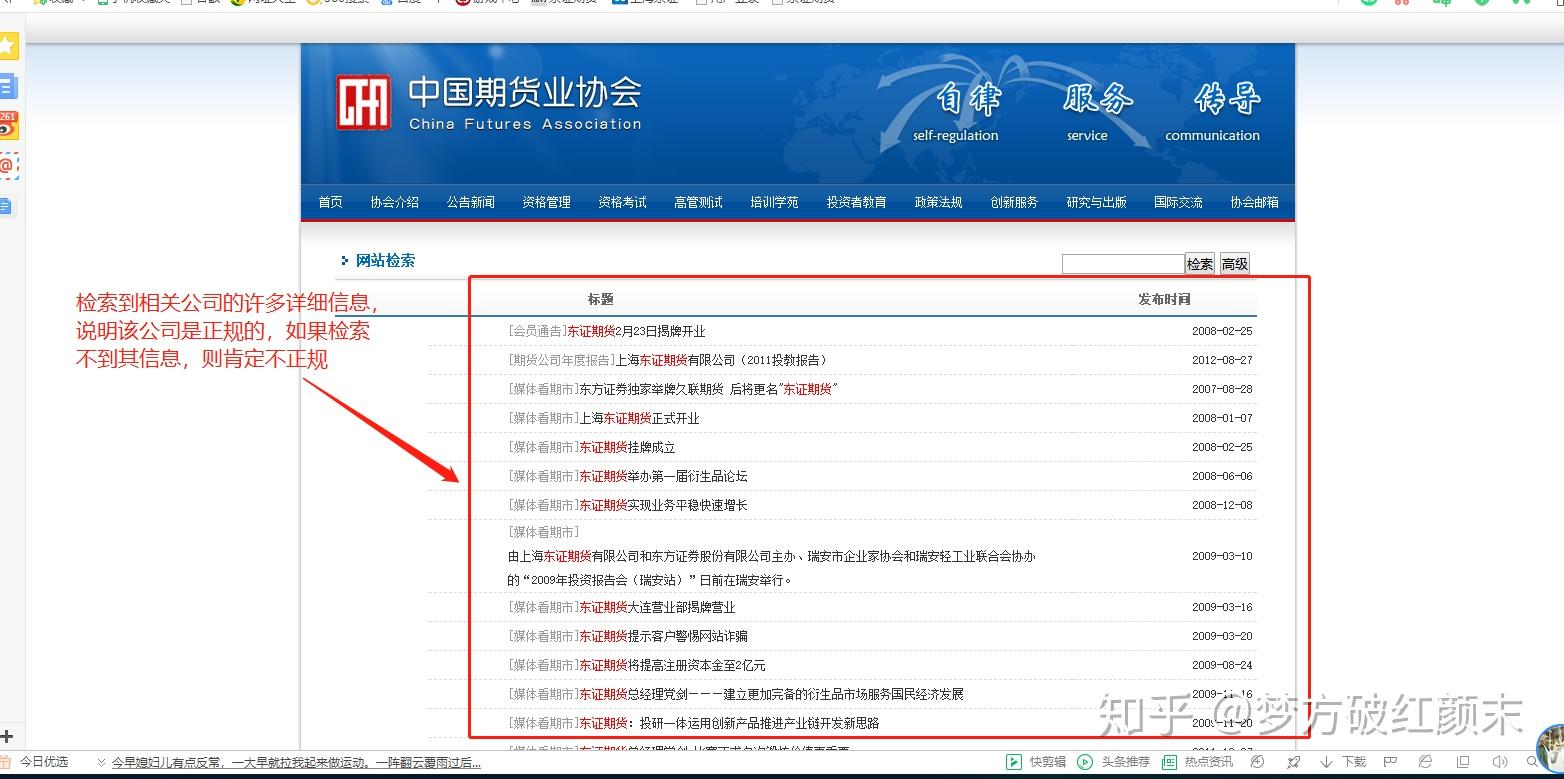The image size is (1564, 779).
Task: Click the date 2009-08-24
Action: coord(1222,665)
